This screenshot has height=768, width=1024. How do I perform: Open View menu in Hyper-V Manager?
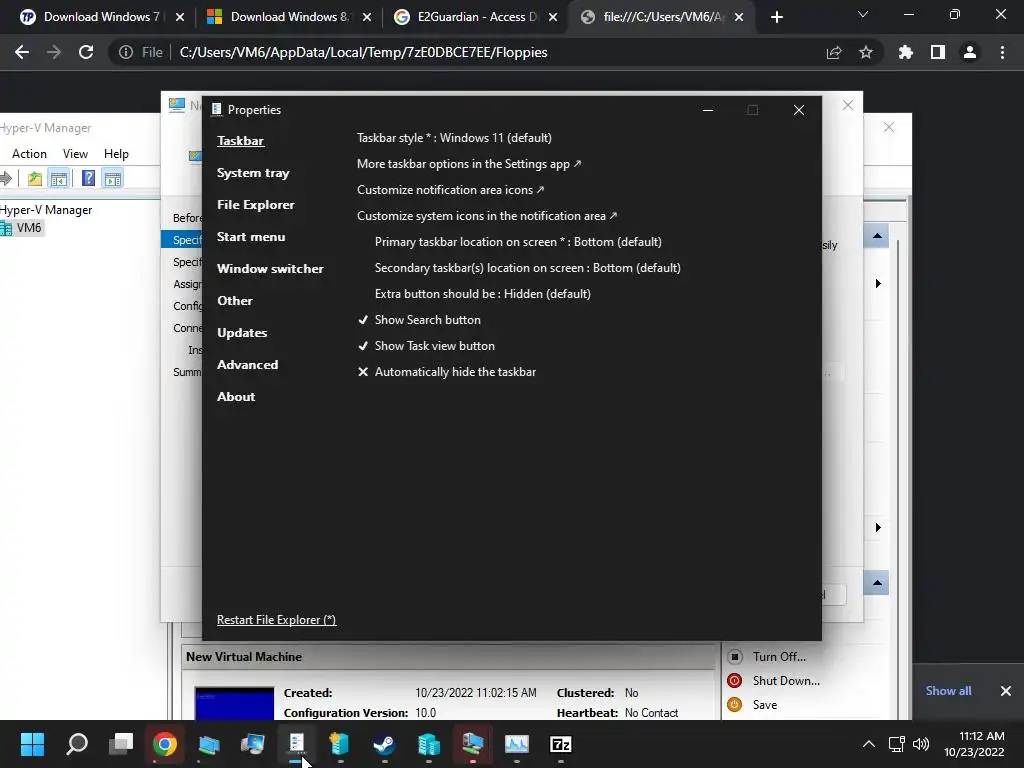pos(75,153)
